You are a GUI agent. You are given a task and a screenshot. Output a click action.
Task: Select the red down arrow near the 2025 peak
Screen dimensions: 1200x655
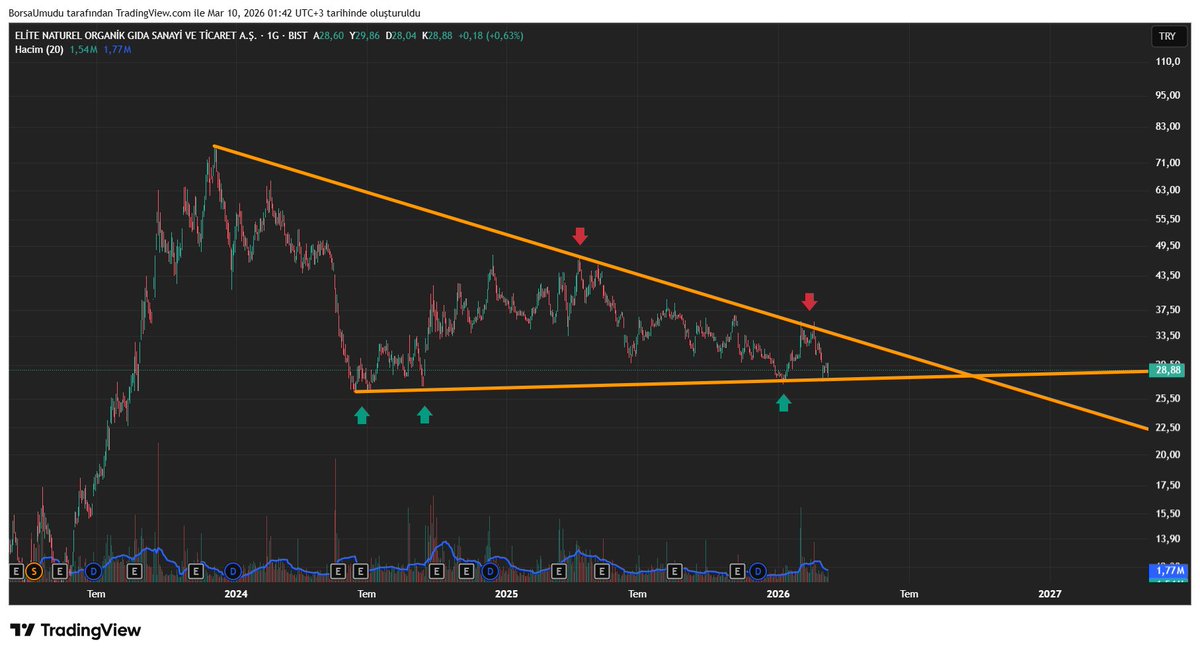pyautogui.click(x=580, y=236)
